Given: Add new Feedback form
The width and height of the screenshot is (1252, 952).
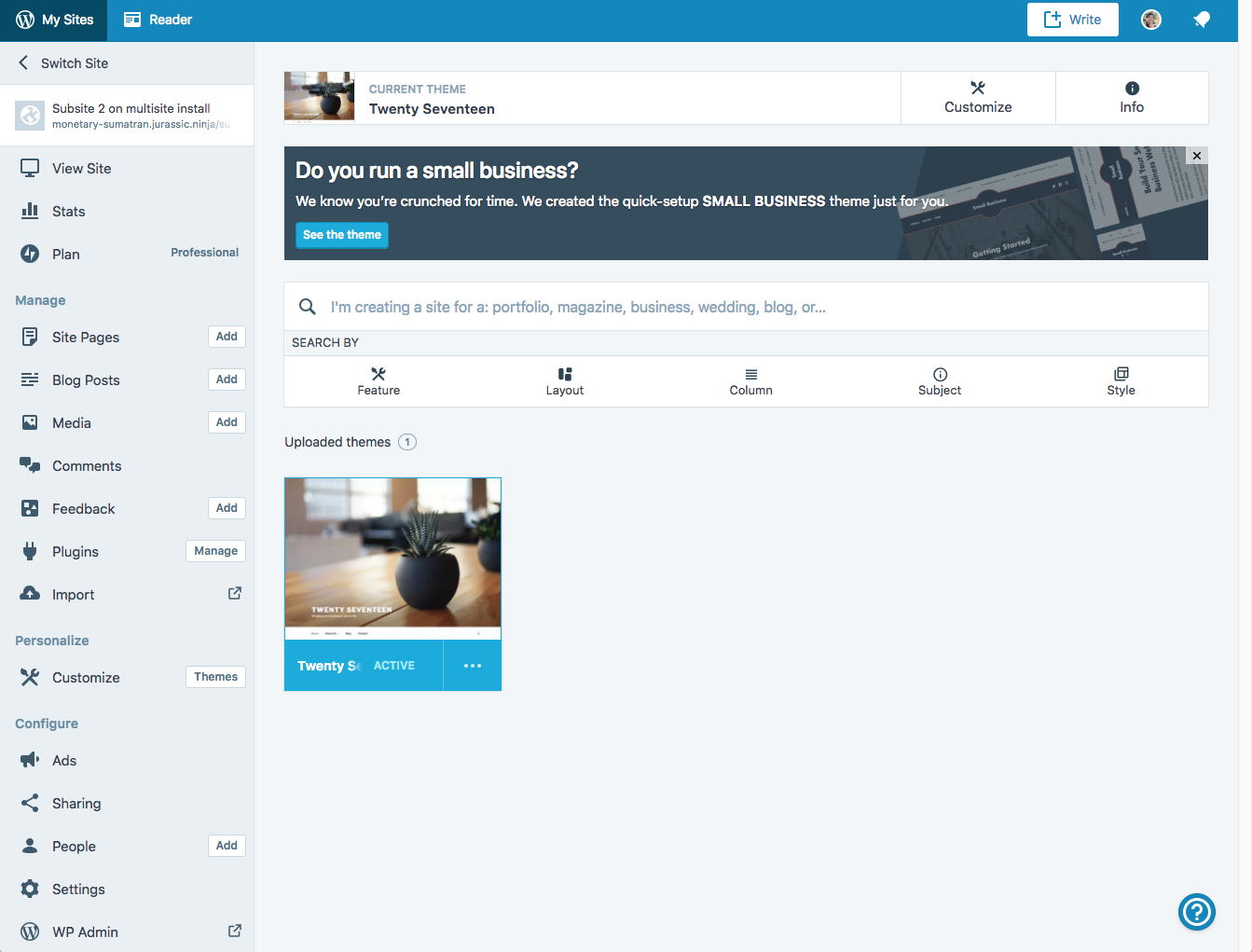Looking at the screenshot, I should click(227, 508).
